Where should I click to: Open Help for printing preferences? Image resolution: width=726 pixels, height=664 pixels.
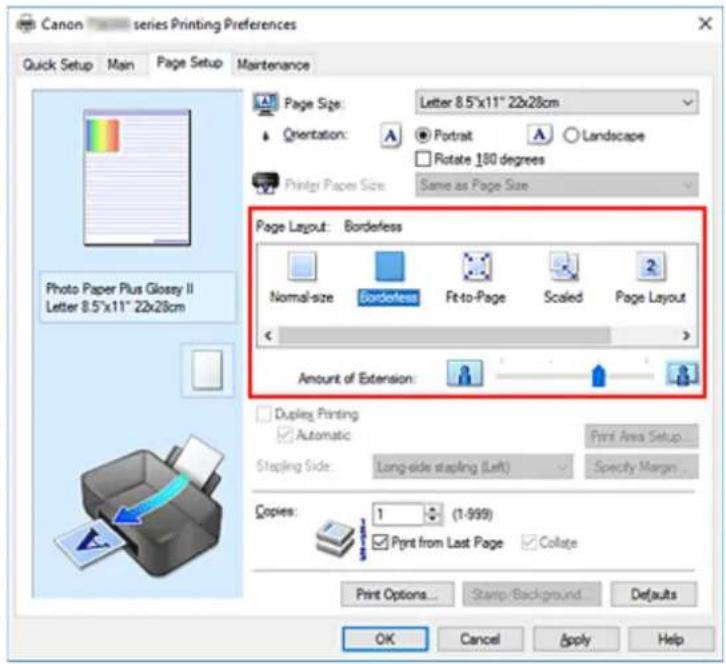coord(671,639)
